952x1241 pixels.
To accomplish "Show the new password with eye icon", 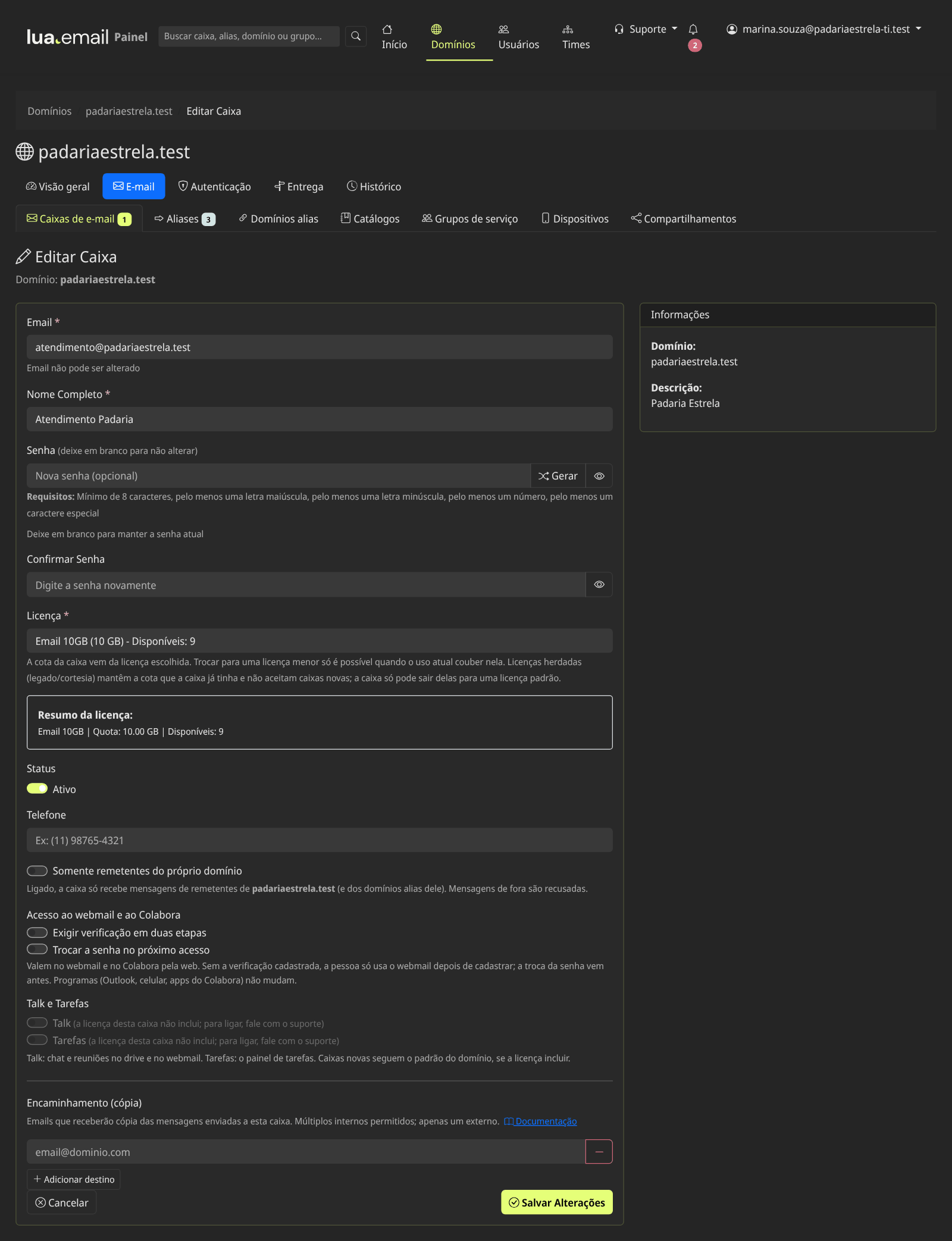I will tap(599, 476).
